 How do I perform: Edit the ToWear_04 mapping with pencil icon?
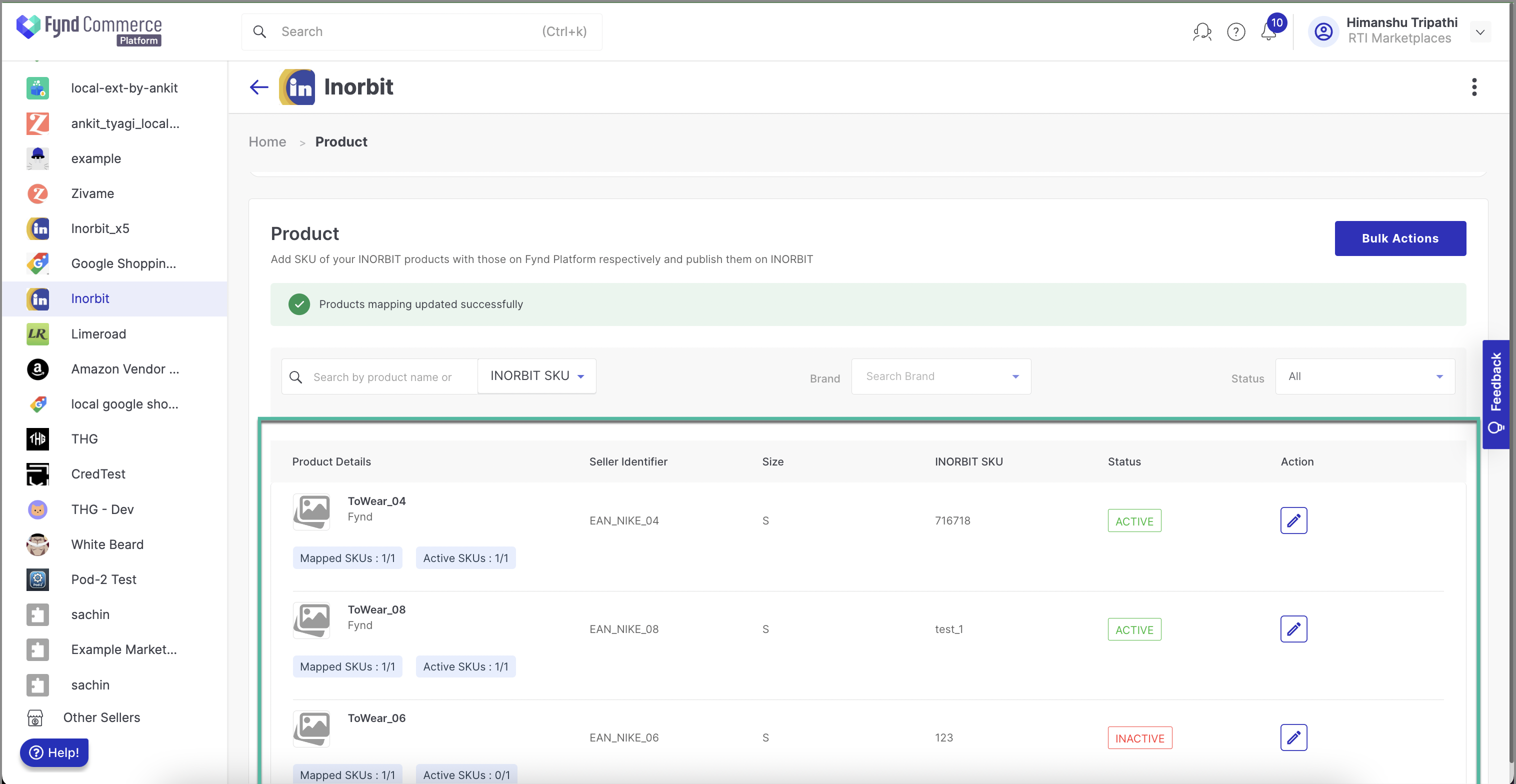click(x=1293, y=520)
